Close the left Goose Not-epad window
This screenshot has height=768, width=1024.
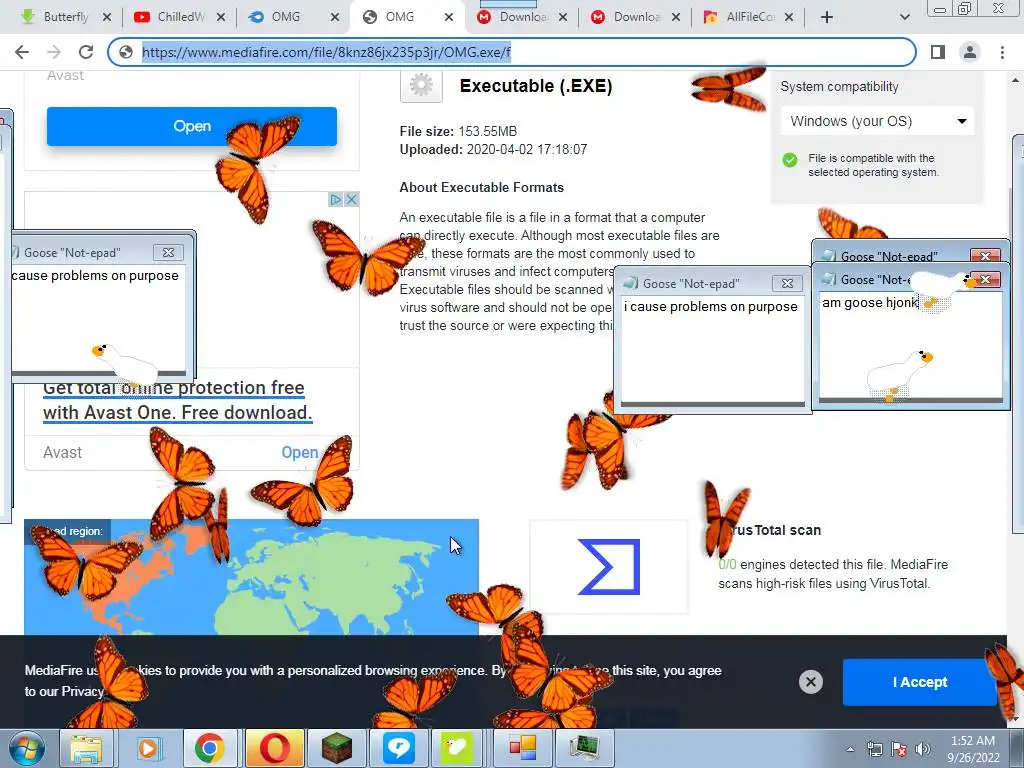pyautogui.click(x=168, y=253)
